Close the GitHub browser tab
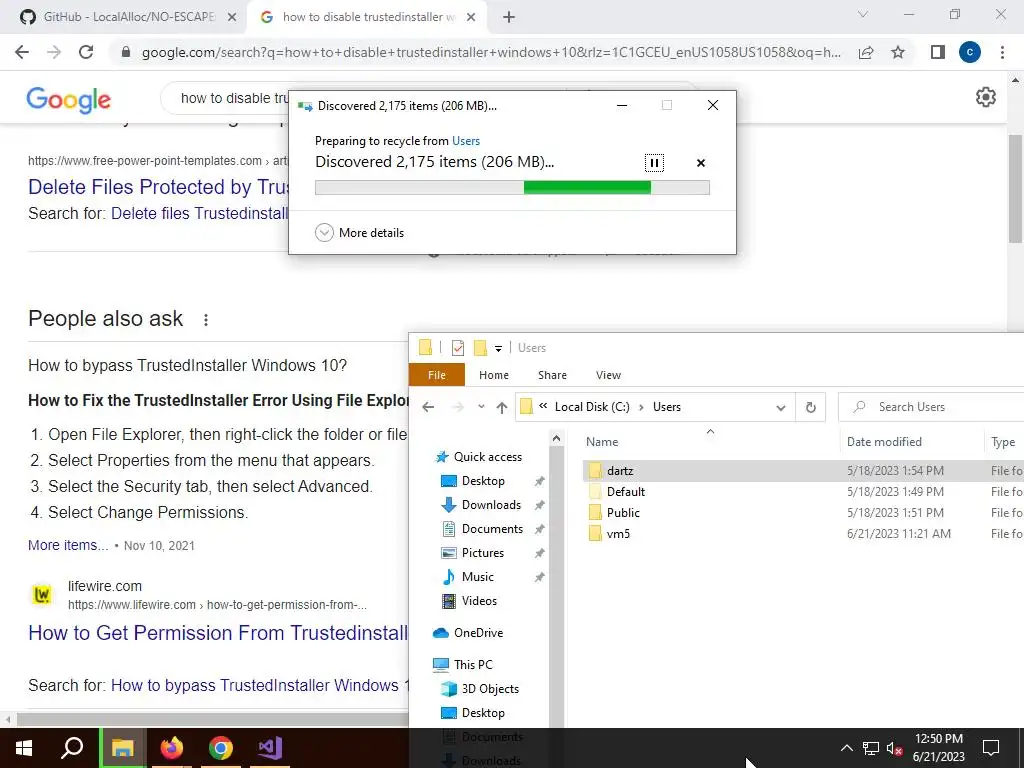 point(231,18)
